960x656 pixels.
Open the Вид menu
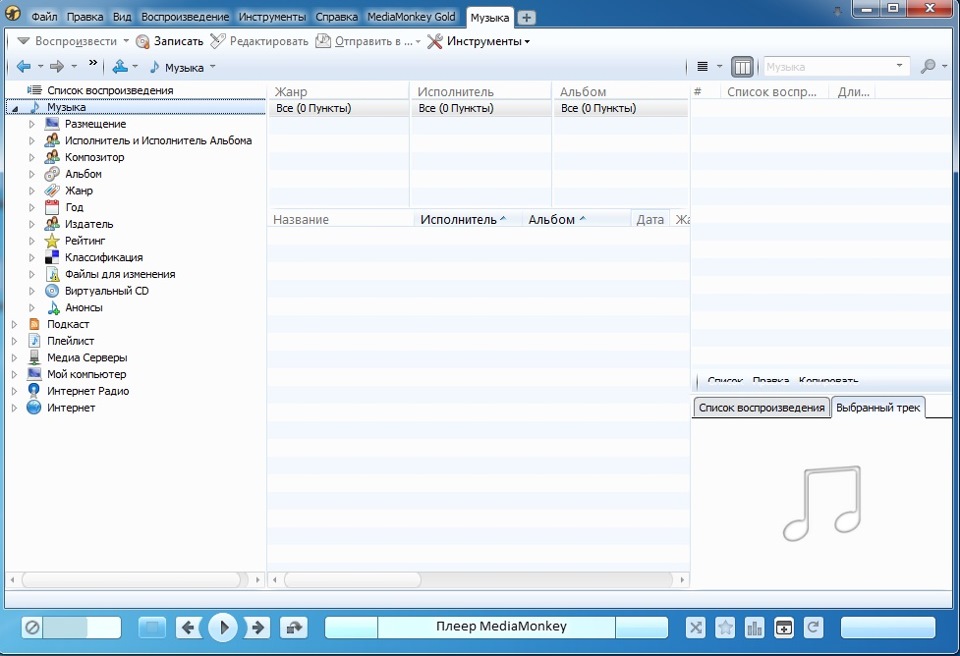pos(122,17)
